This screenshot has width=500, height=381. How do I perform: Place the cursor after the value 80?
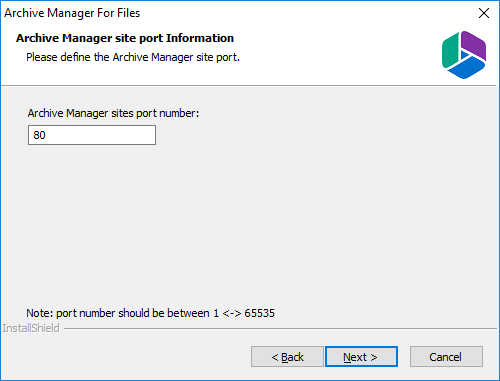(x=47, y=135)
